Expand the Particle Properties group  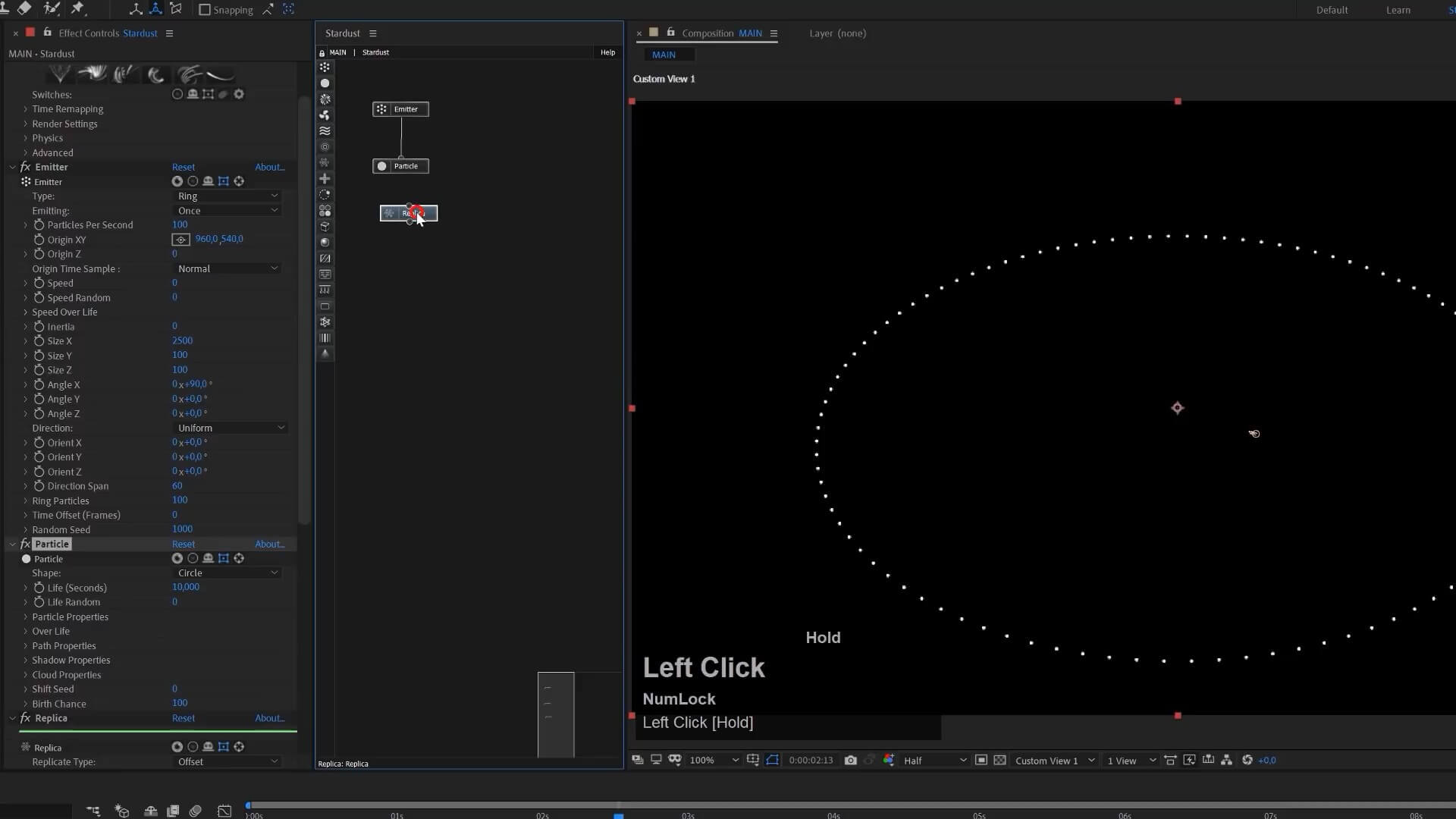tap(25, 617)
